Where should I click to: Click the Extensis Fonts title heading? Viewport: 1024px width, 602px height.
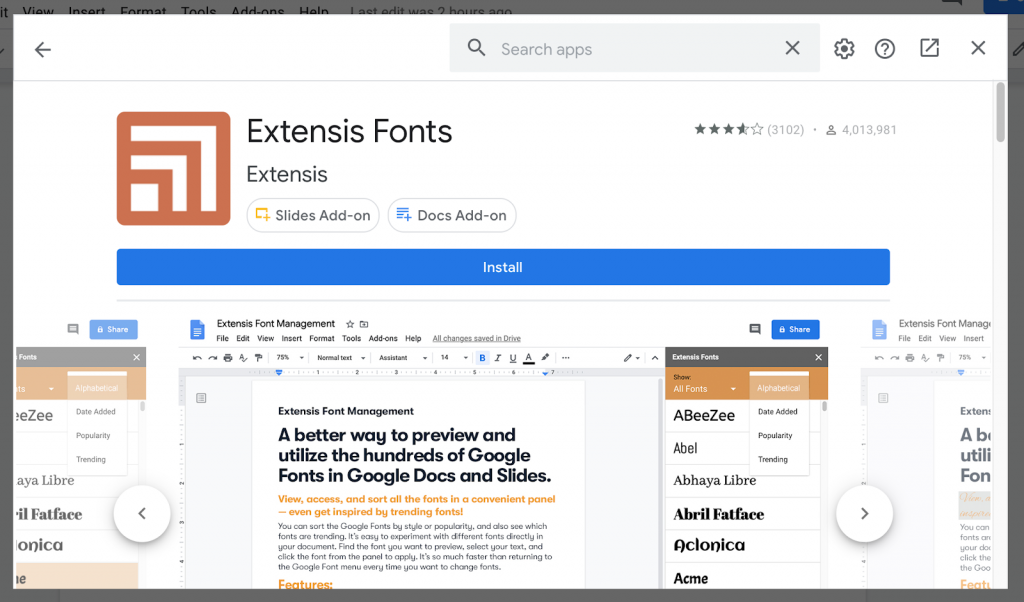349,131
